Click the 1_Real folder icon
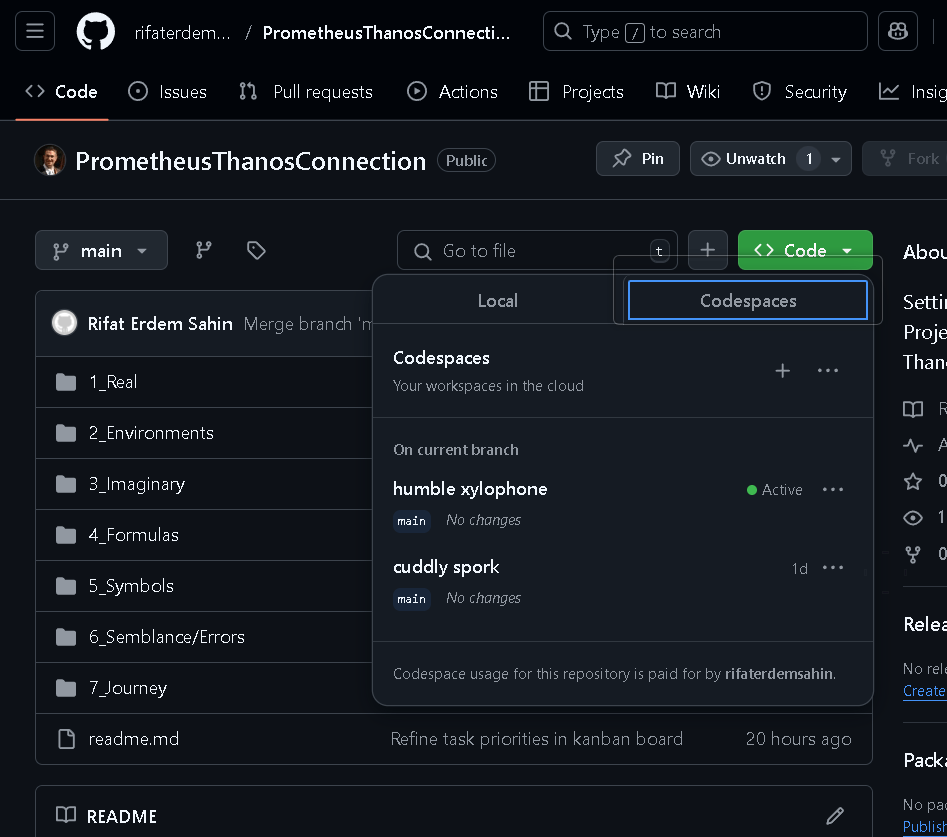947x837 pixels. click(x=66, y=382)
